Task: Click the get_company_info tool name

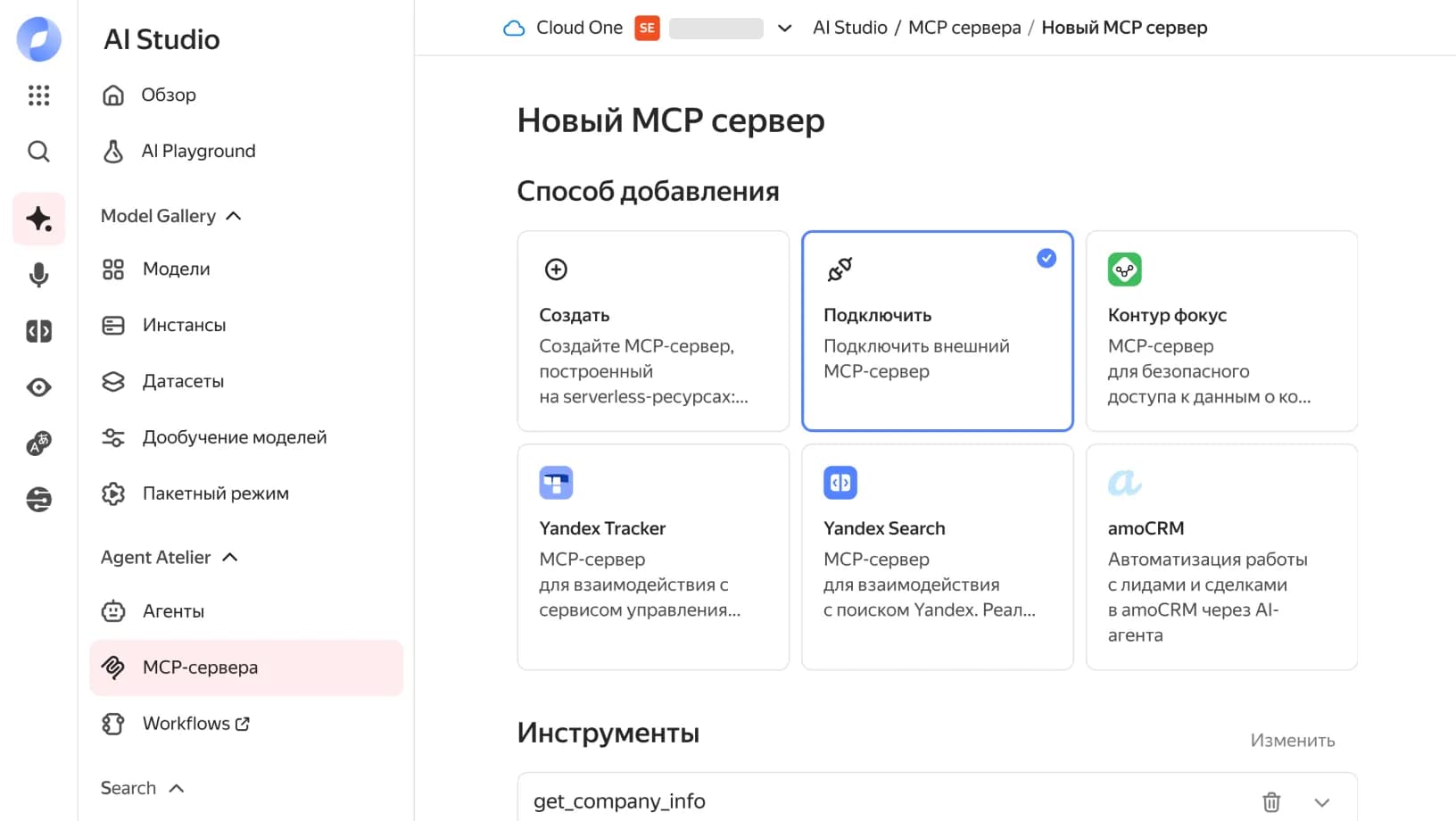Action: pyautogui.click(x=619, y=801)
